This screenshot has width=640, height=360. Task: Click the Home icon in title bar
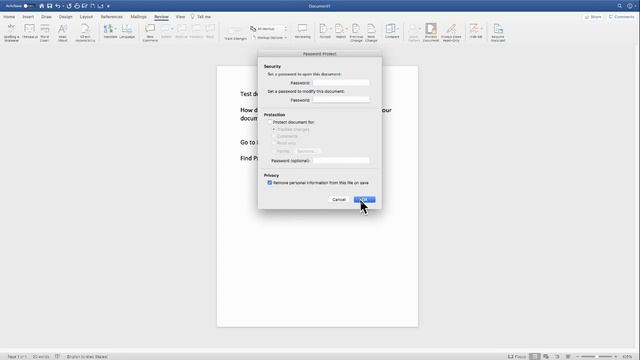(x=42, y=6)
